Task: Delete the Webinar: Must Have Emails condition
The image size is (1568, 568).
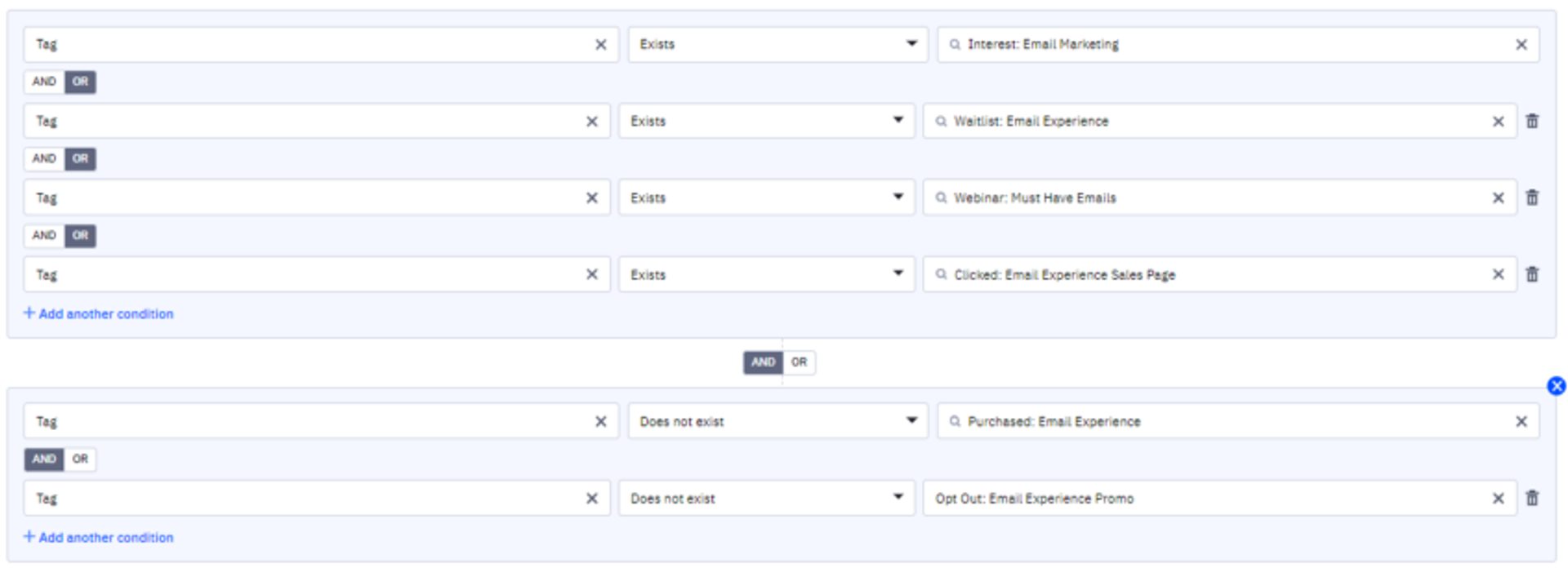Action: (x=1532, y=197)
